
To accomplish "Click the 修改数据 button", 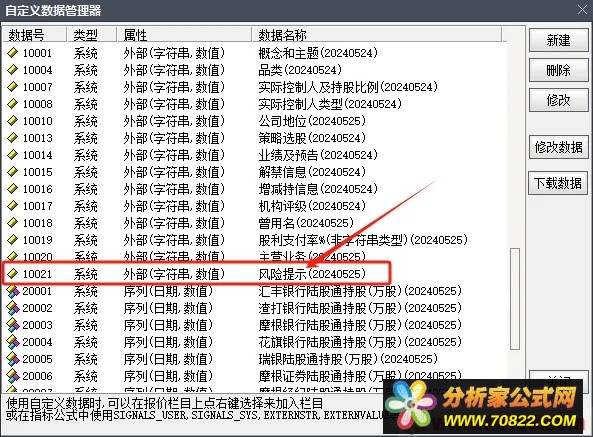I will [x=558, y=147].
